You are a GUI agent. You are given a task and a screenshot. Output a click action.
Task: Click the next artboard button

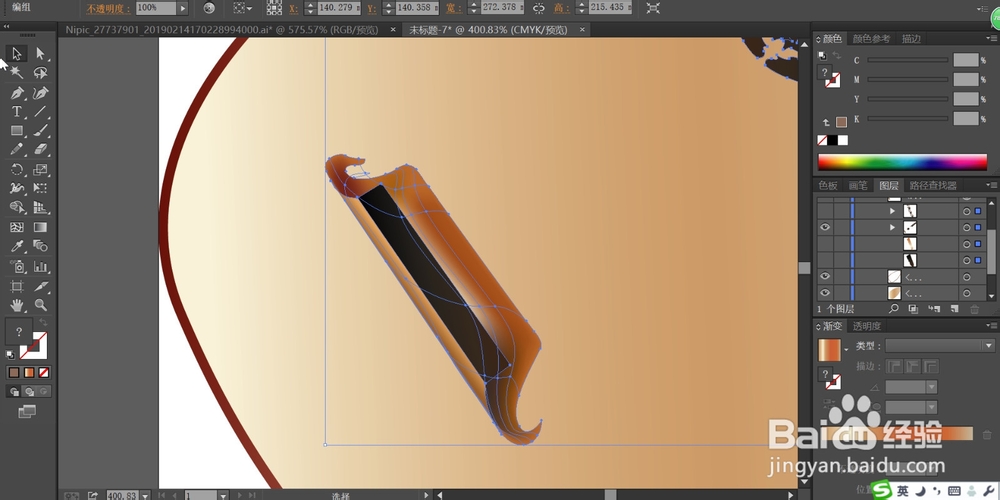click(x=240, y=495)
